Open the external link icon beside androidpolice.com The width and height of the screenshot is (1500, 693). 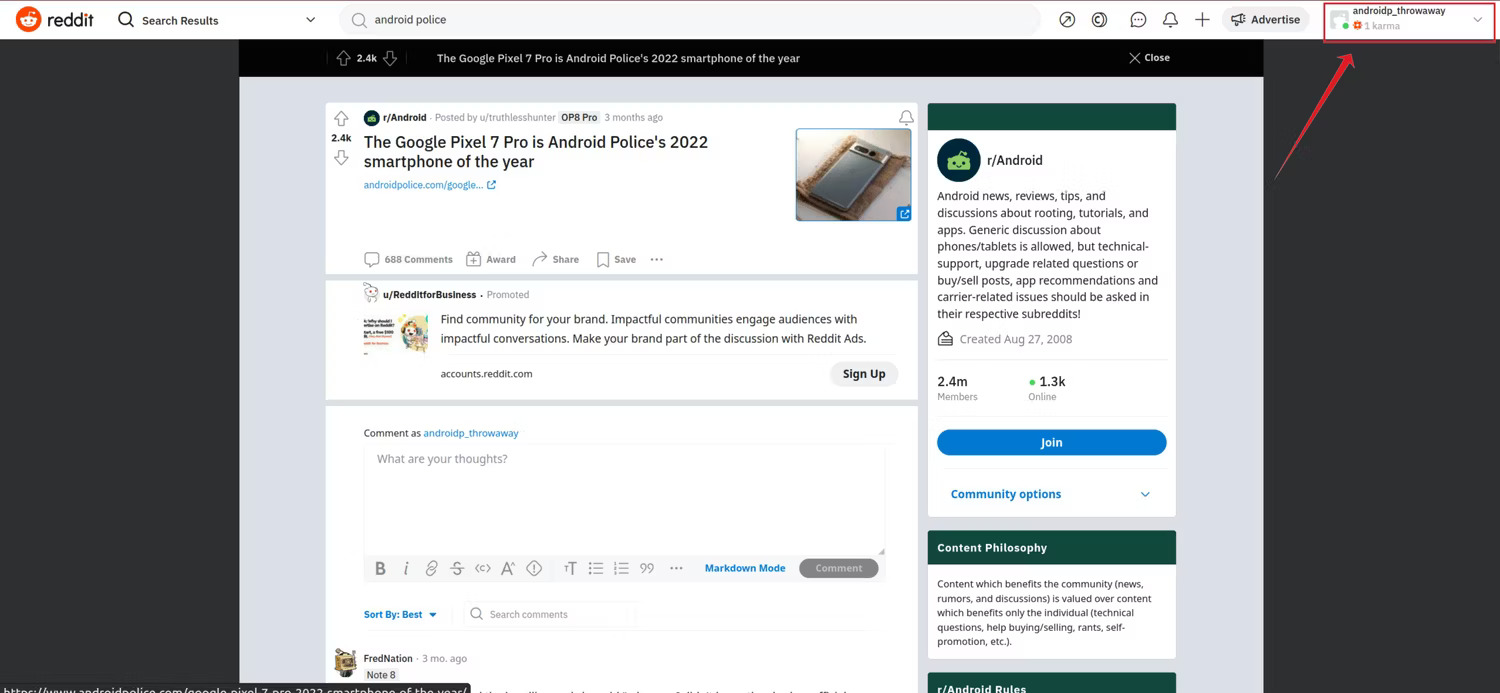[x=491, y=185]
